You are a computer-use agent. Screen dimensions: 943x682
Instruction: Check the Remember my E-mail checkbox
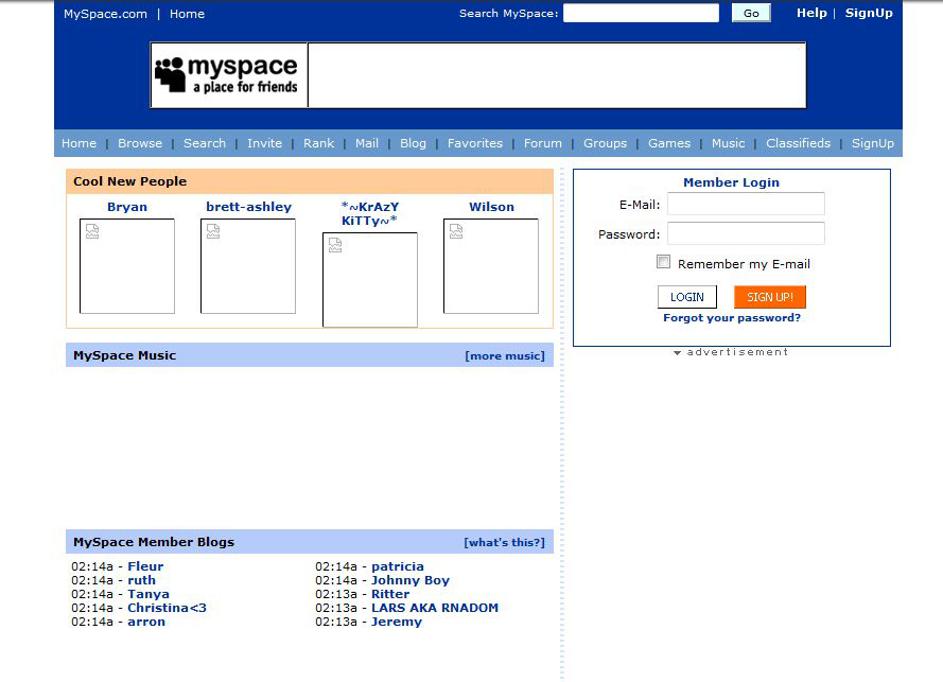(x=663, y=262)
